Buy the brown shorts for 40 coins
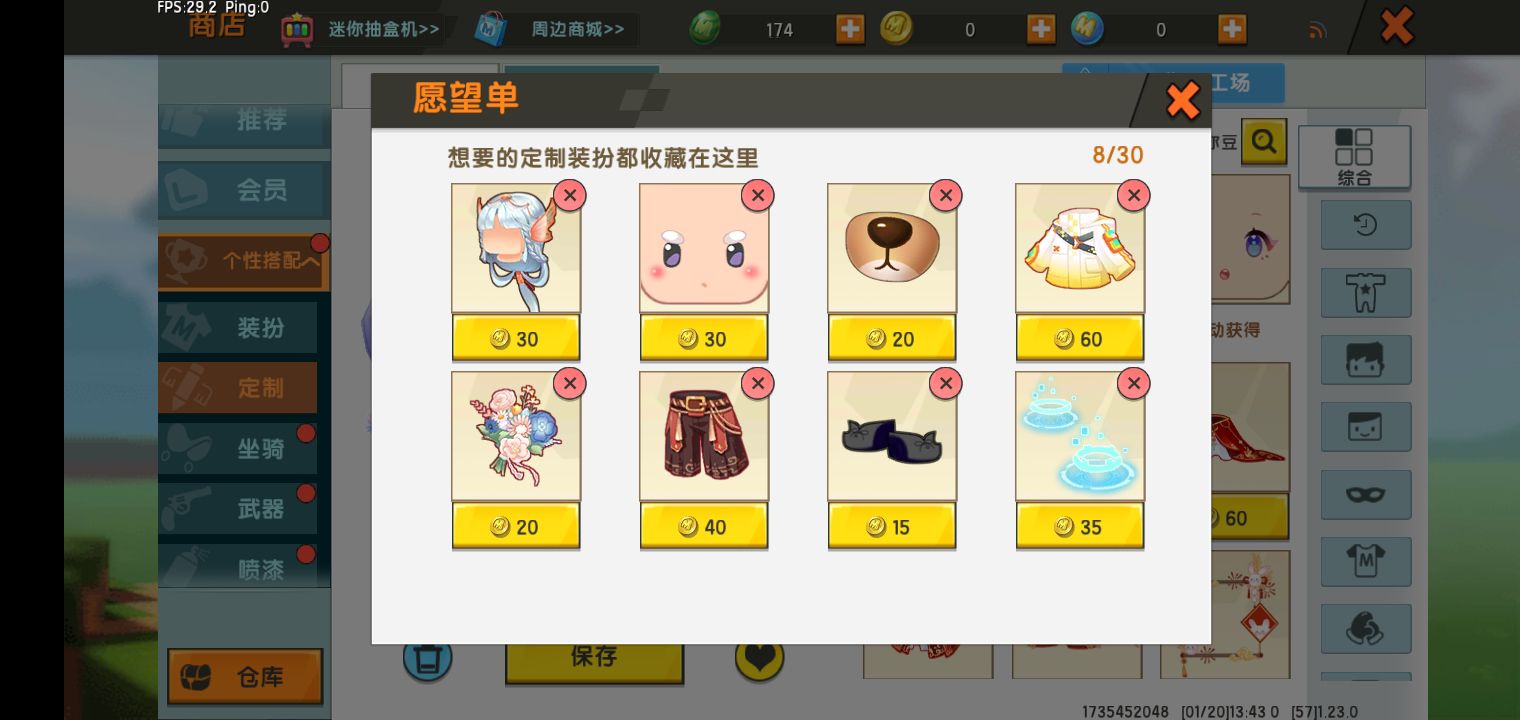The image size is (1520, 720). (704, 527)
